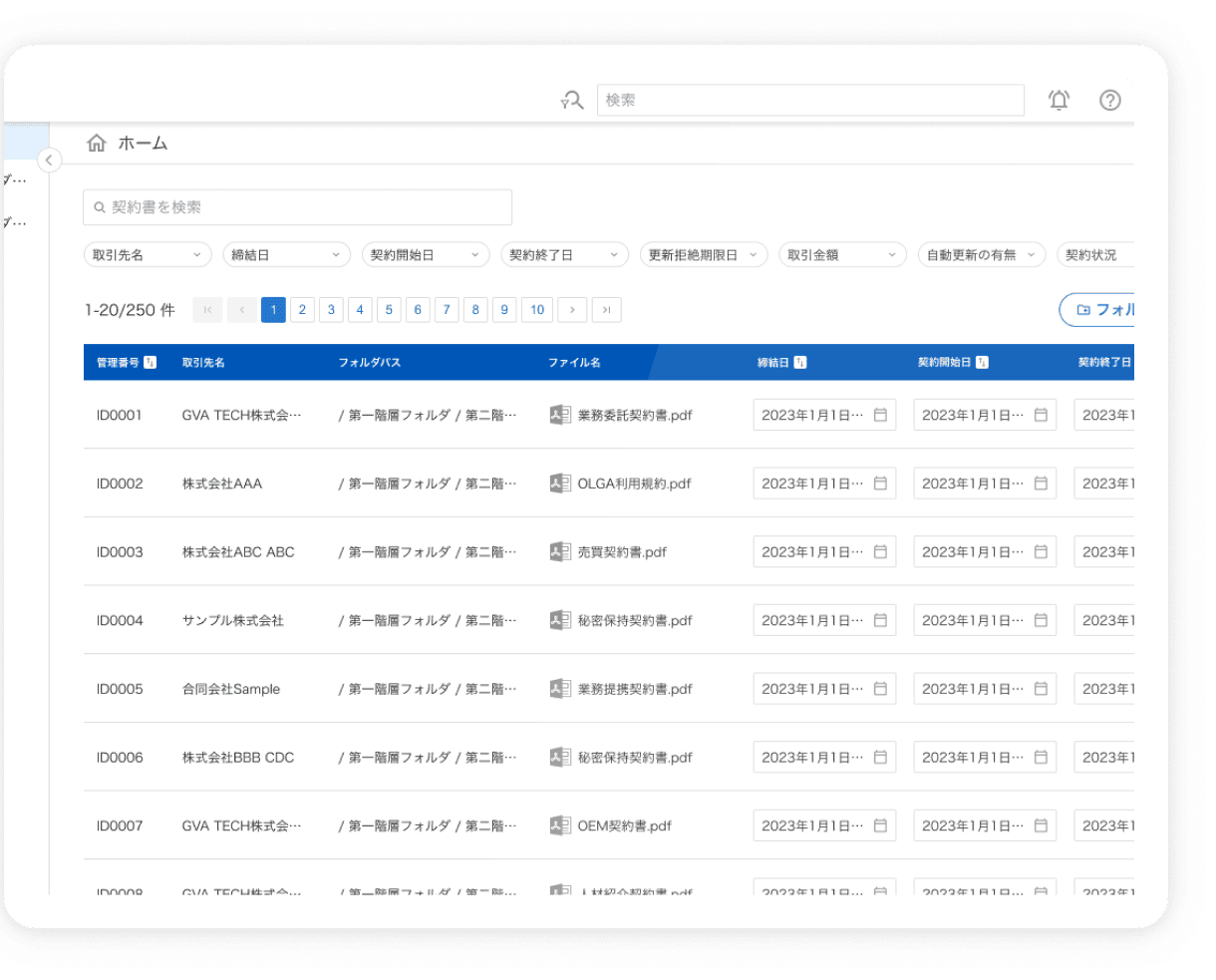Open the 契約開始日 filter dropdown
The image size is (1216, 980).
point(426,255)
